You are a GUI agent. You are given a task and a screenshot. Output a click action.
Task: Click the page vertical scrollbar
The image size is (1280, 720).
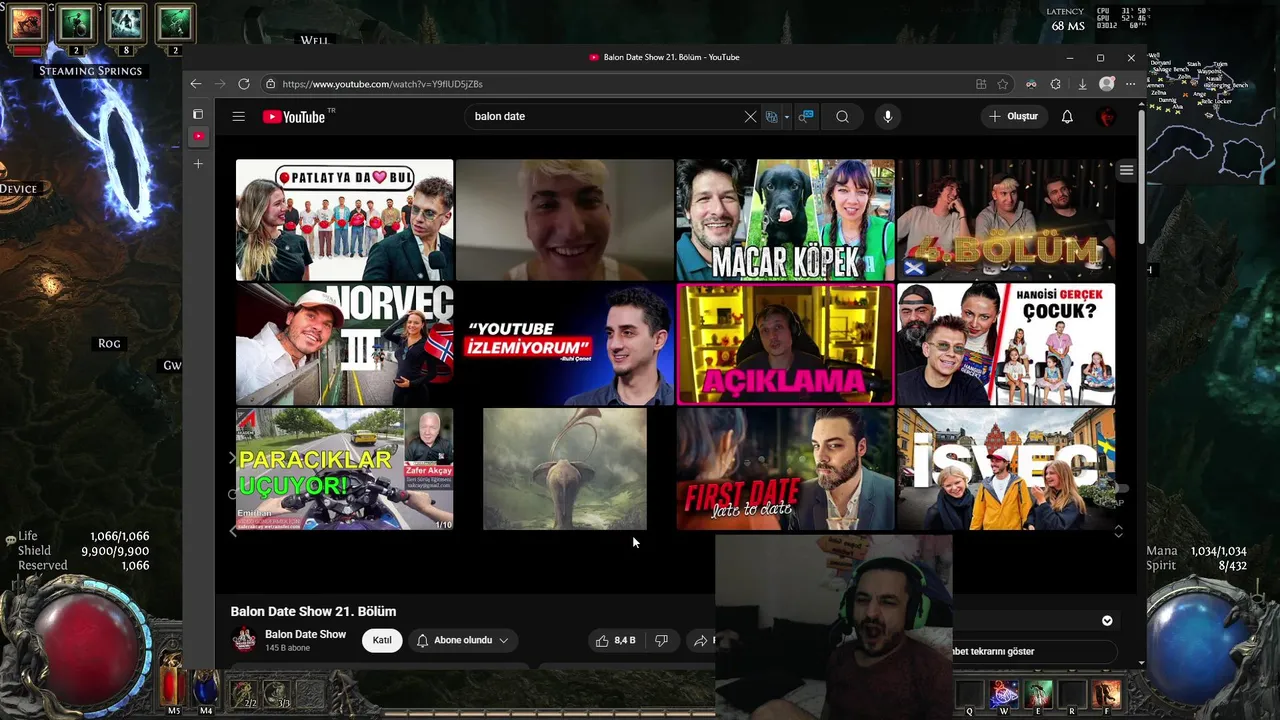pos(1142,175)
